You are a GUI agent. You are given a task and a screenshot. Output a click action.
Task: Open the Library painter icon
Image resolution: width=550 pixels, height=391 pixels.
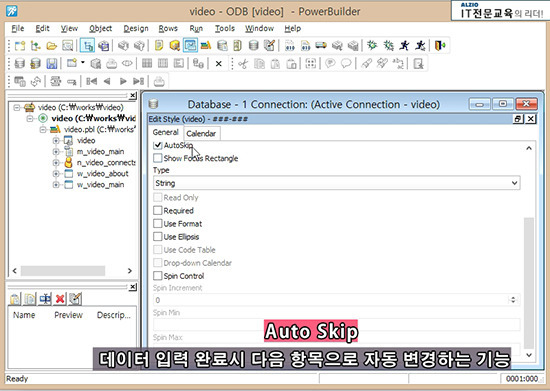click(206, 46)
